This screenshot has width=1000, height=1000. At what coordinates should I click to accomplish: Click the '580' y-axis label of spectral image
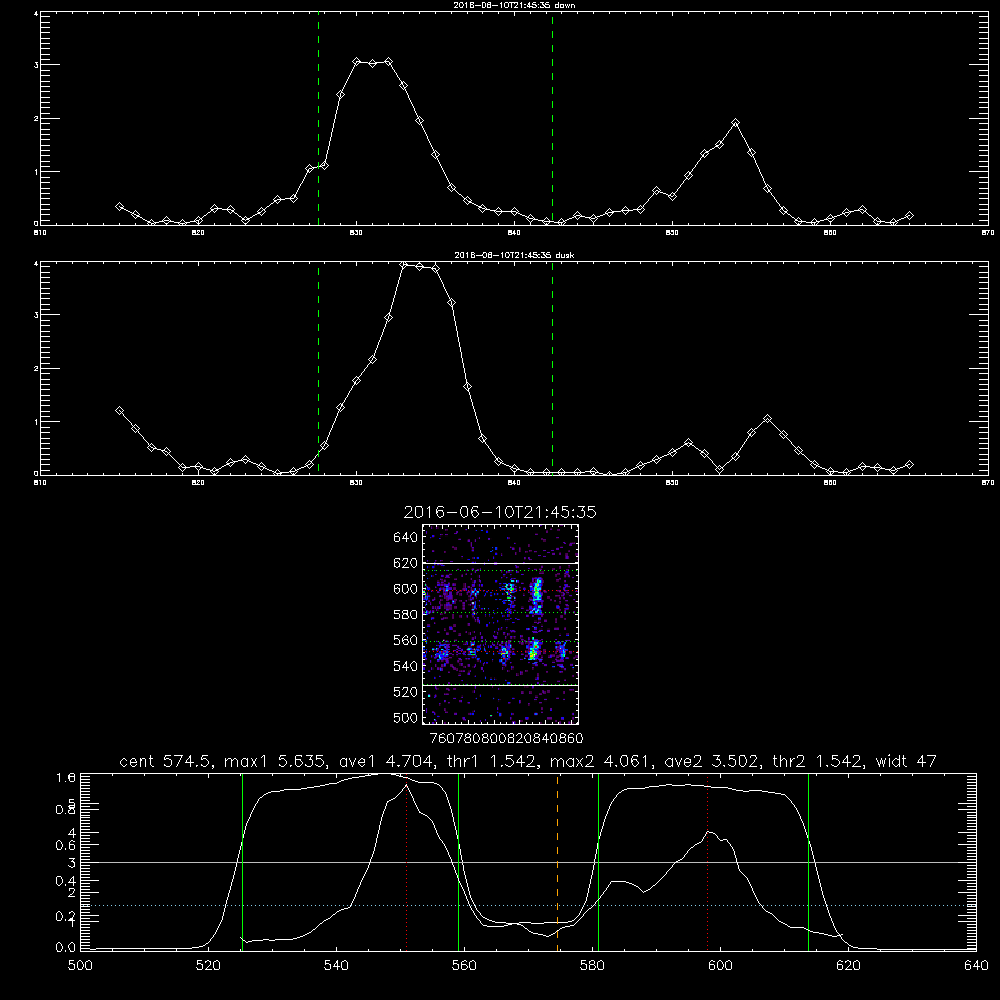tap(405, 615)
